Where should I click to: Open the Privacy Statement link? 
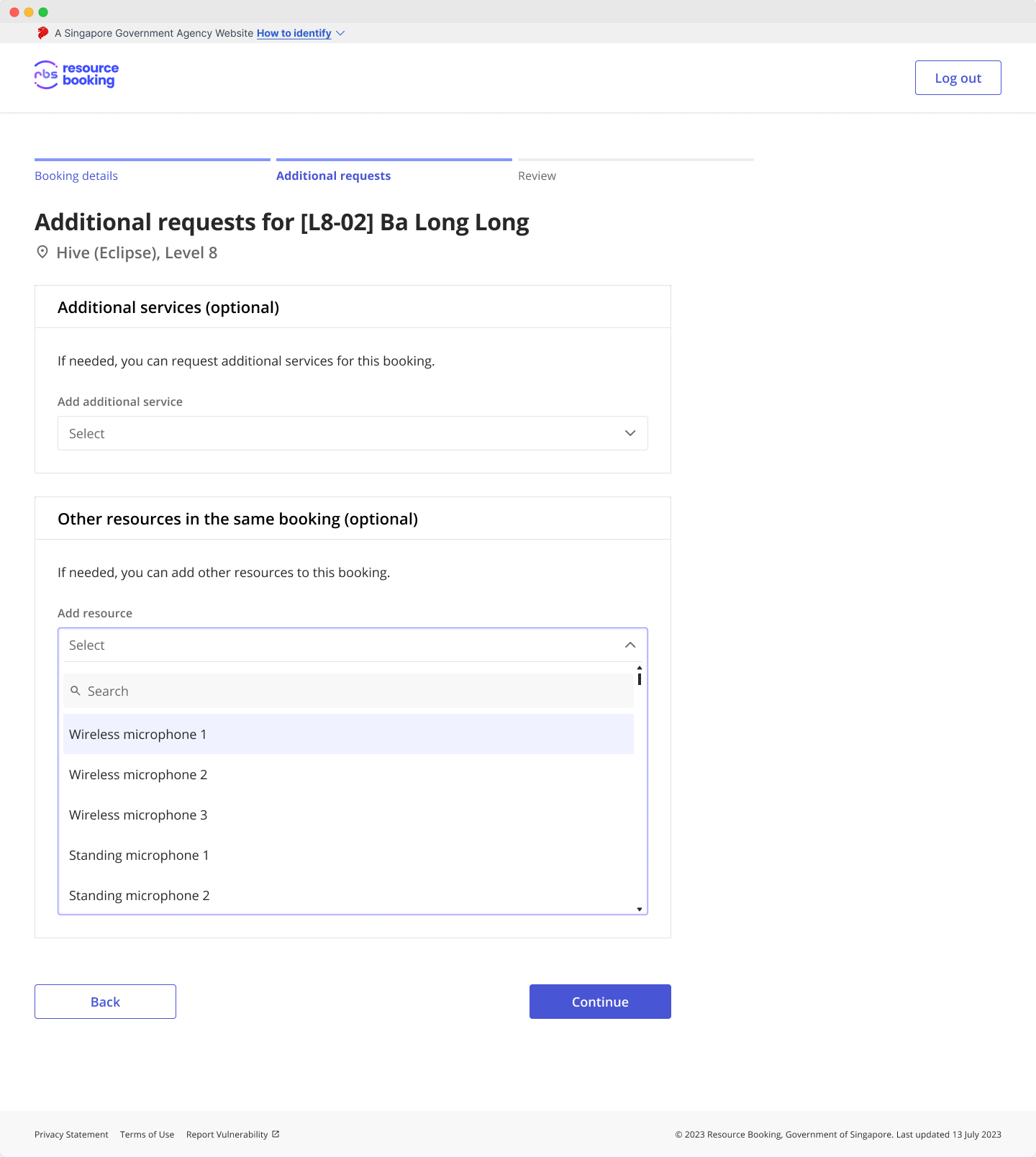point(71,1134)
